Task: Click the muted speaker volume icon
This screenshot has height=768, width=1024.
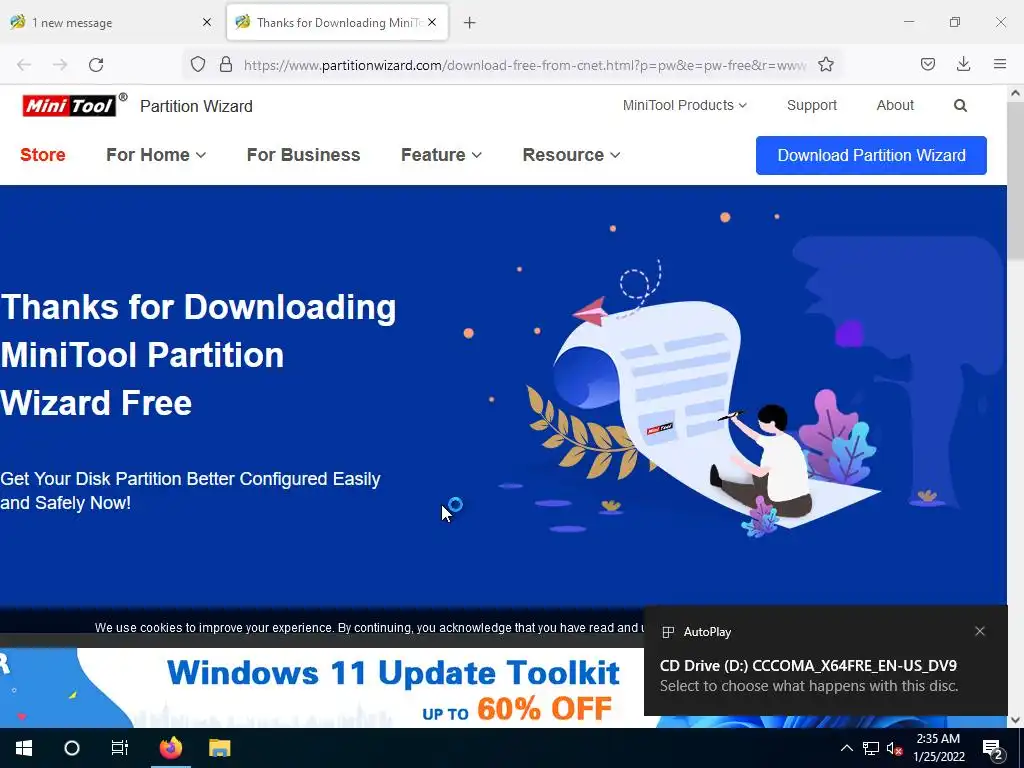Action: click(x=895, y=748)
